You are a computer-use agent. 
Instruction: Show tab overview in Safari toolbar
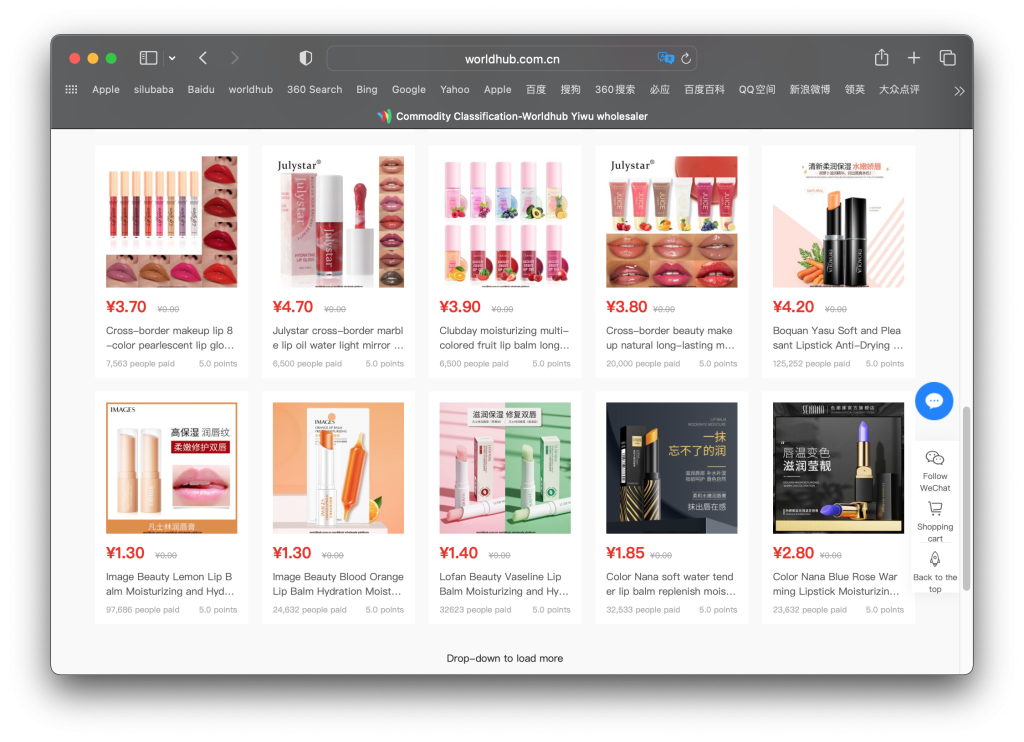[x=947, y=58]
